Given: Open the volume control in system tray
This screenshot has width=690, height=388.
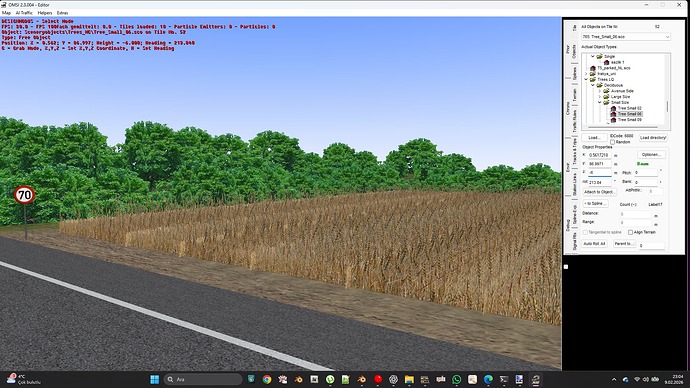Looking at the screenshot, I should tap(646, 379).
